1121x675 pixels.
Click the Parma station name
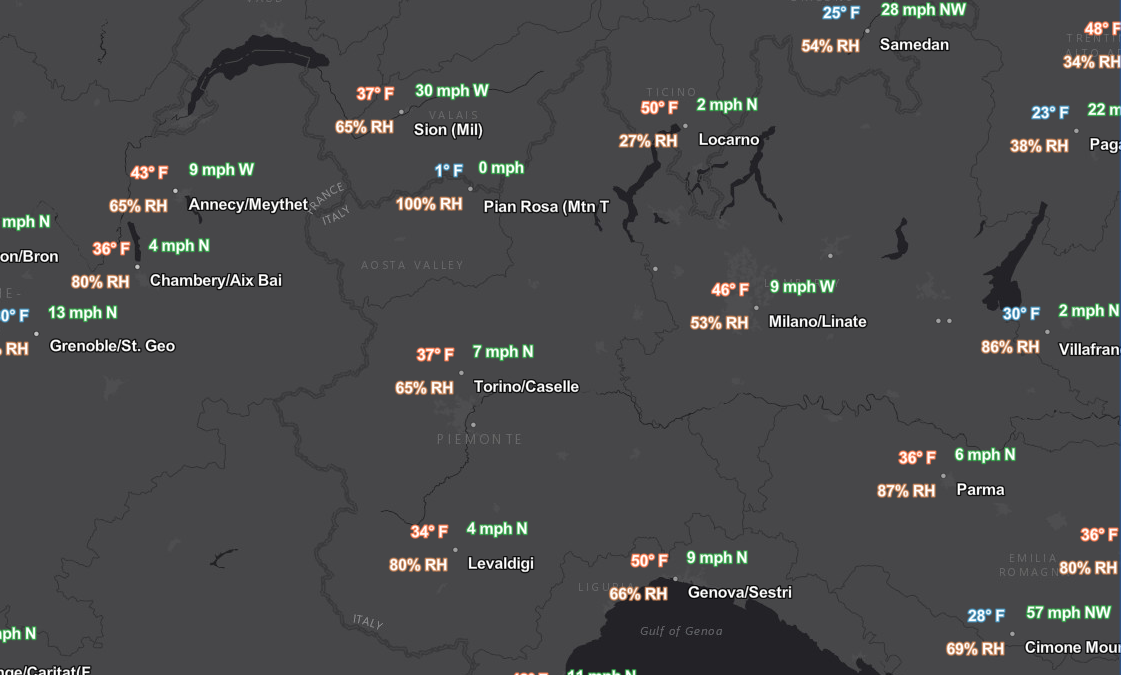click(x=980, y=490)
